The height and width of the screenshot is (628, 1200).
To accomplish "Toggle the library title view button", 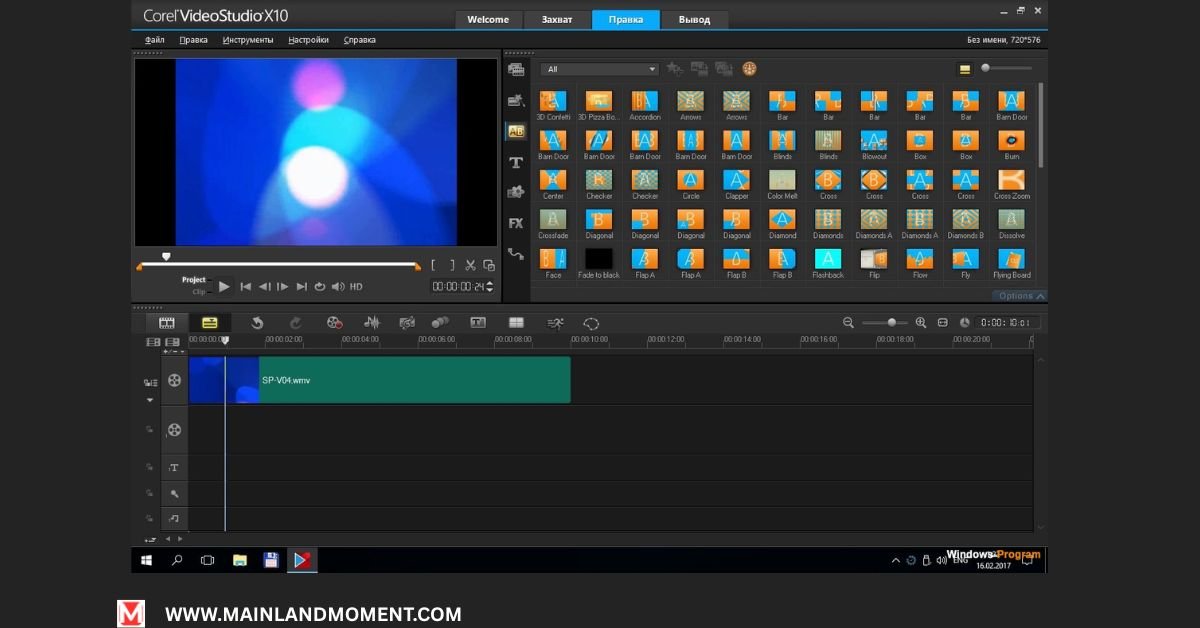I will click(x=965, y=69).
